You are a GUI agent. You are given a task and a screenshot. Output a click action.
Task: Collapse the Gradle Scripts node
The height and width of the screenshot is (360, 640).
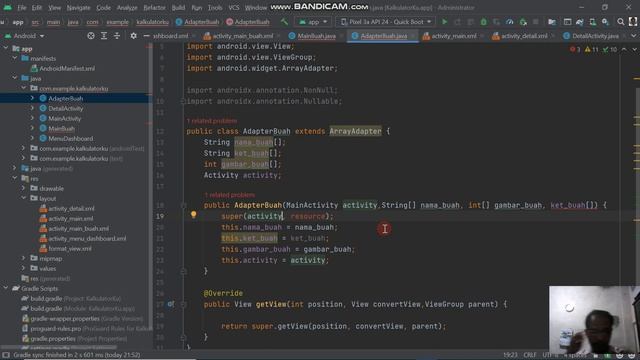pos(6,288)
